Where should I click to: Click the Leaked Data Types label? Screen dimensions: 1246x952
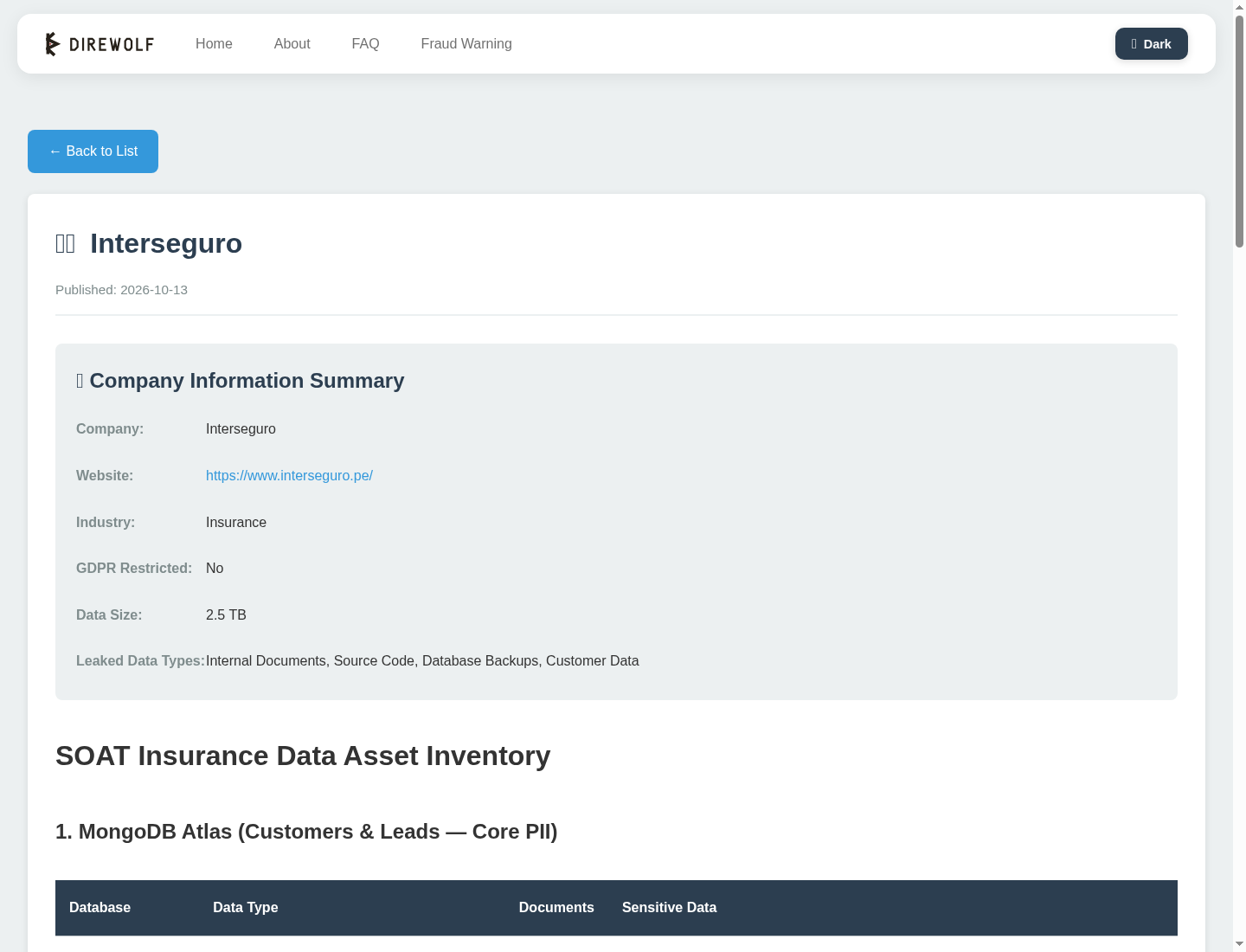click(140, 660)
